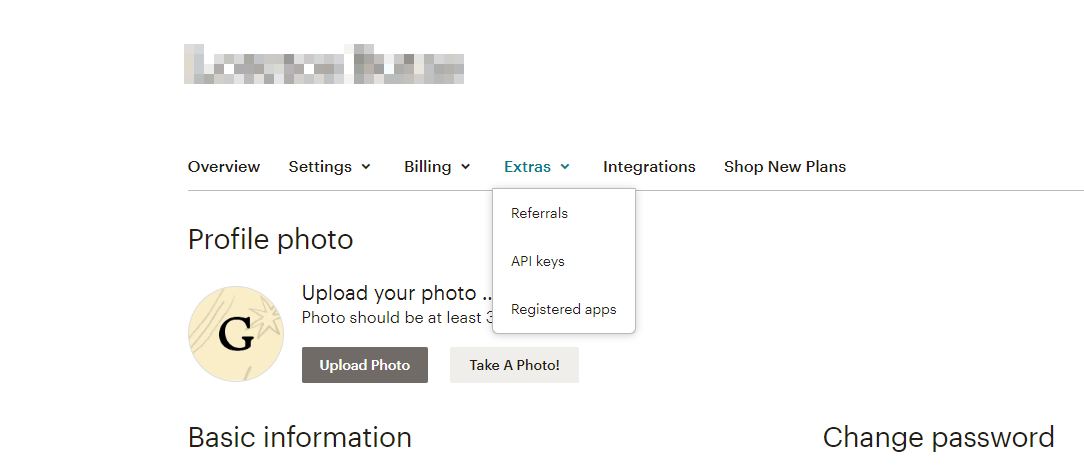
Task: Open Registered apps from the dropdown
Action: [x=564, y=309]
